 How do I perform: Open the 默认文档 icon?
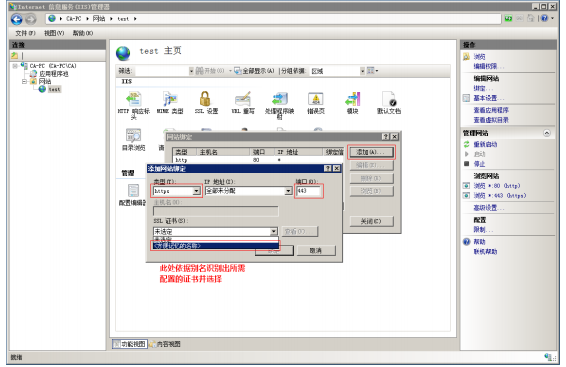389,99
